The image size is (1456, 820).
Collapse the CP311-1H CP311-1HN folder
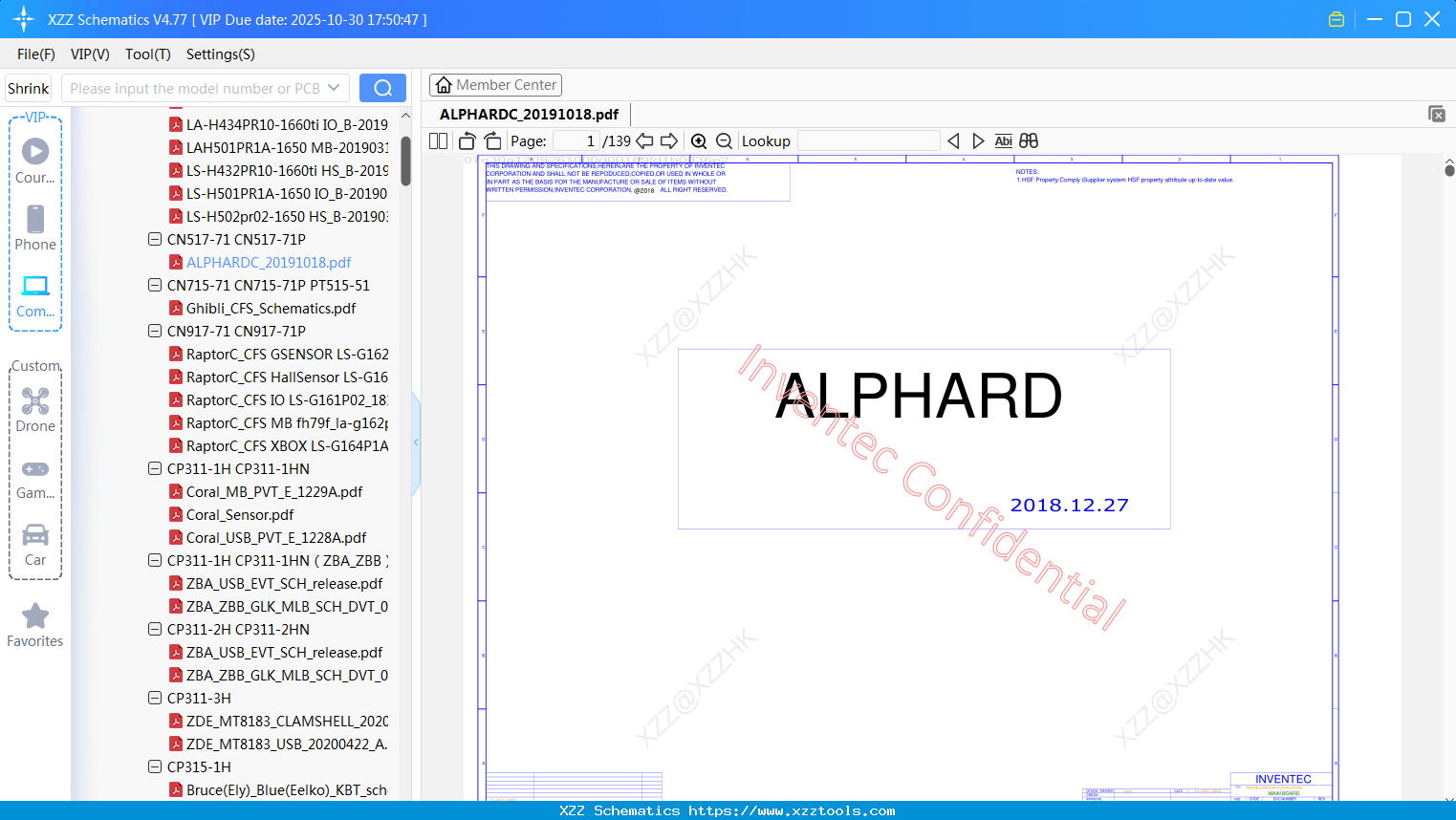point(155,468)
